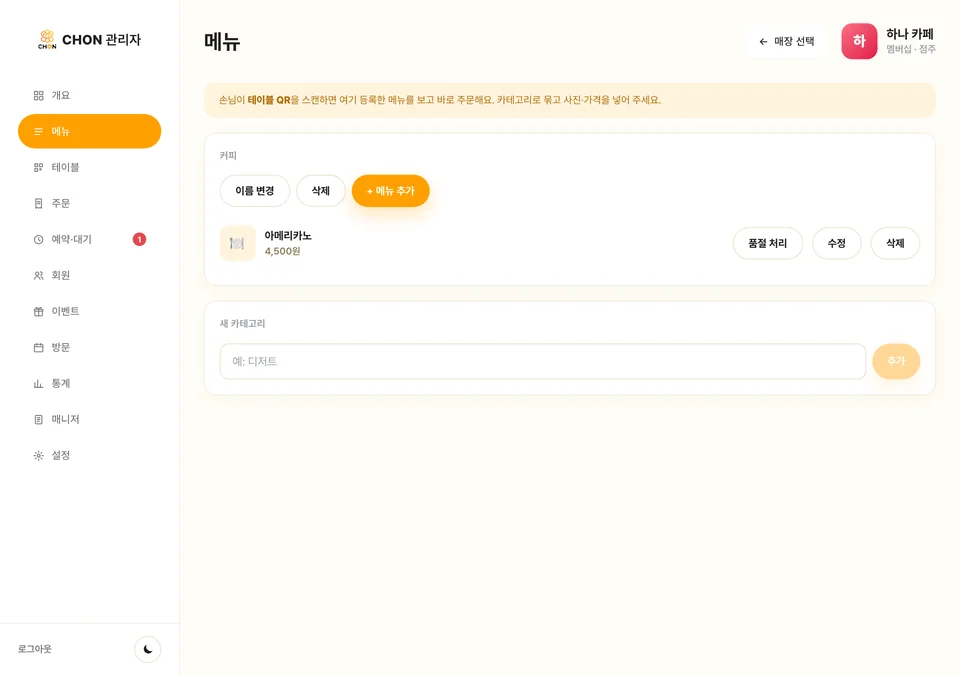The height and width of the screenshot is (675, 960).
Task: Click the people icon beside 회원
Action: pyautogui.click(x=39, y=276)
